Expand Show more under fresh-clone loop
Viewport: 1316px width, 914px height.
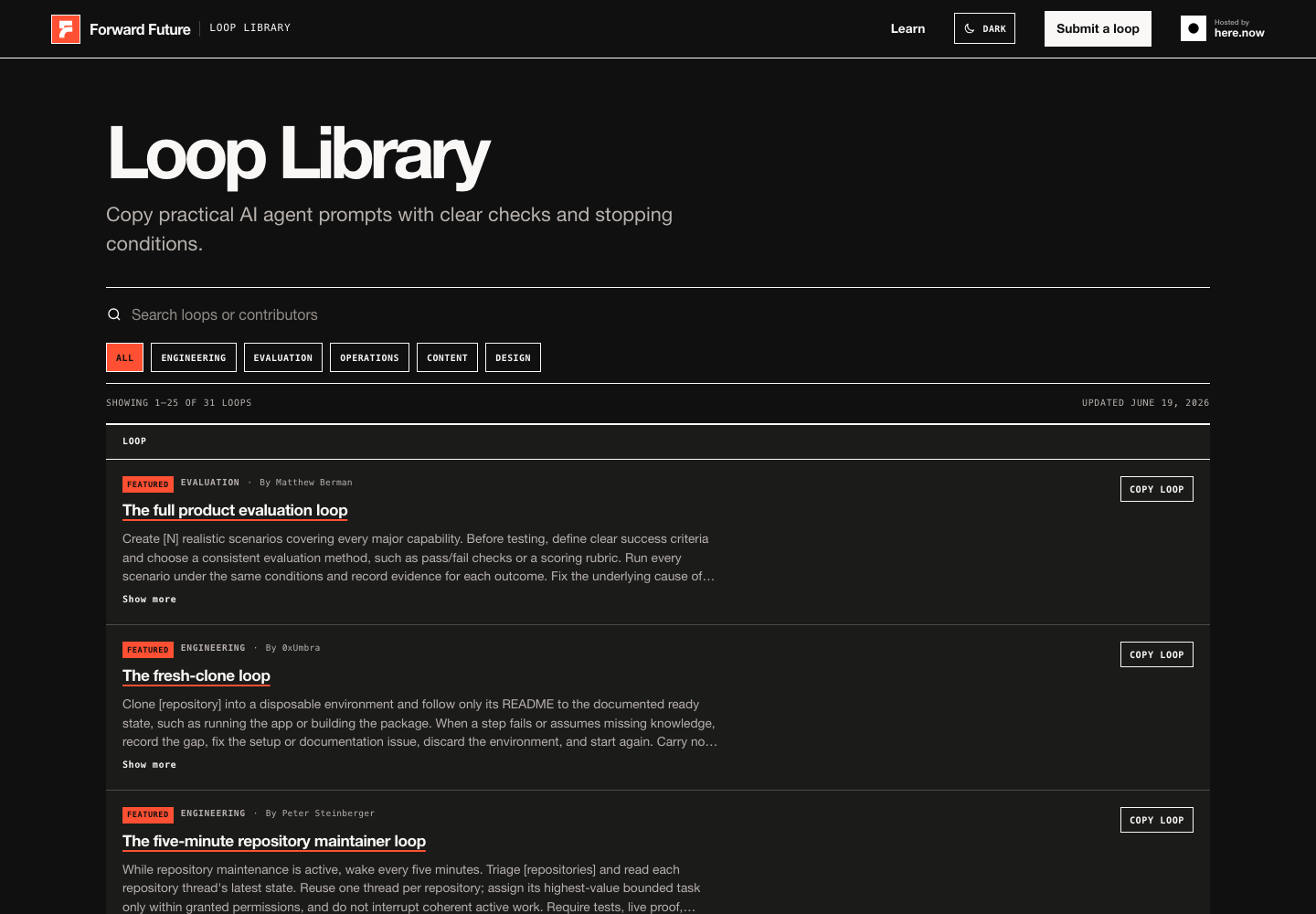149,765
